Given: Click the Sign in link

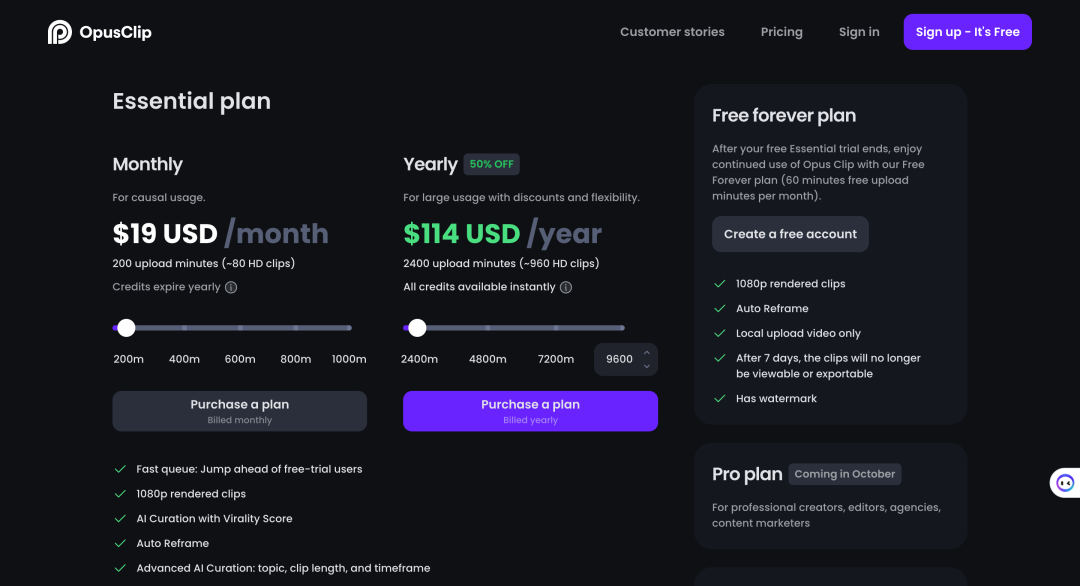Looking at the screenshot, I should (859, 32).
